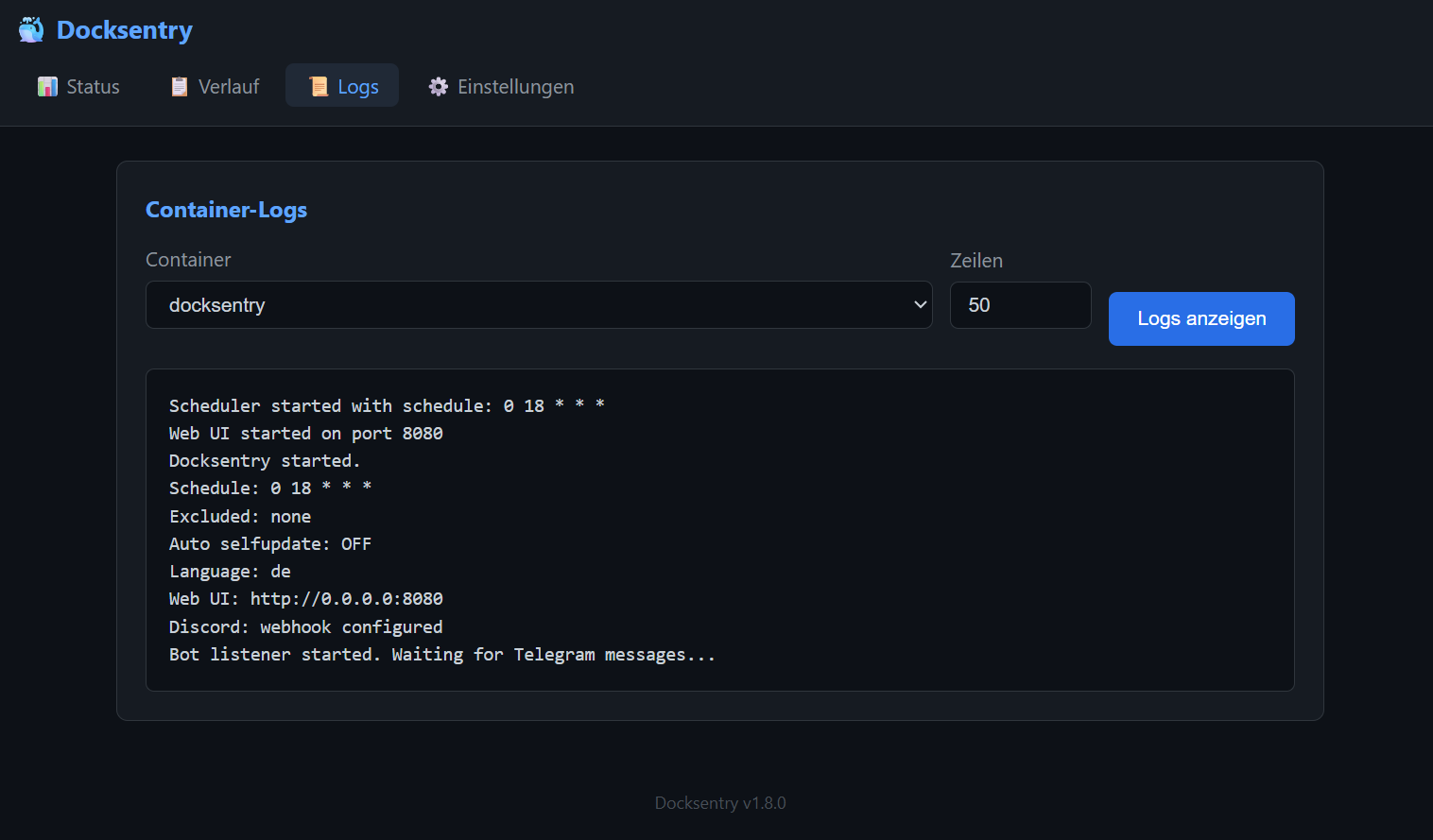The width and height of the screenshot is (1433, 840).
Task: Switch to the Verlauf tab
Action: tap(215, 86)
